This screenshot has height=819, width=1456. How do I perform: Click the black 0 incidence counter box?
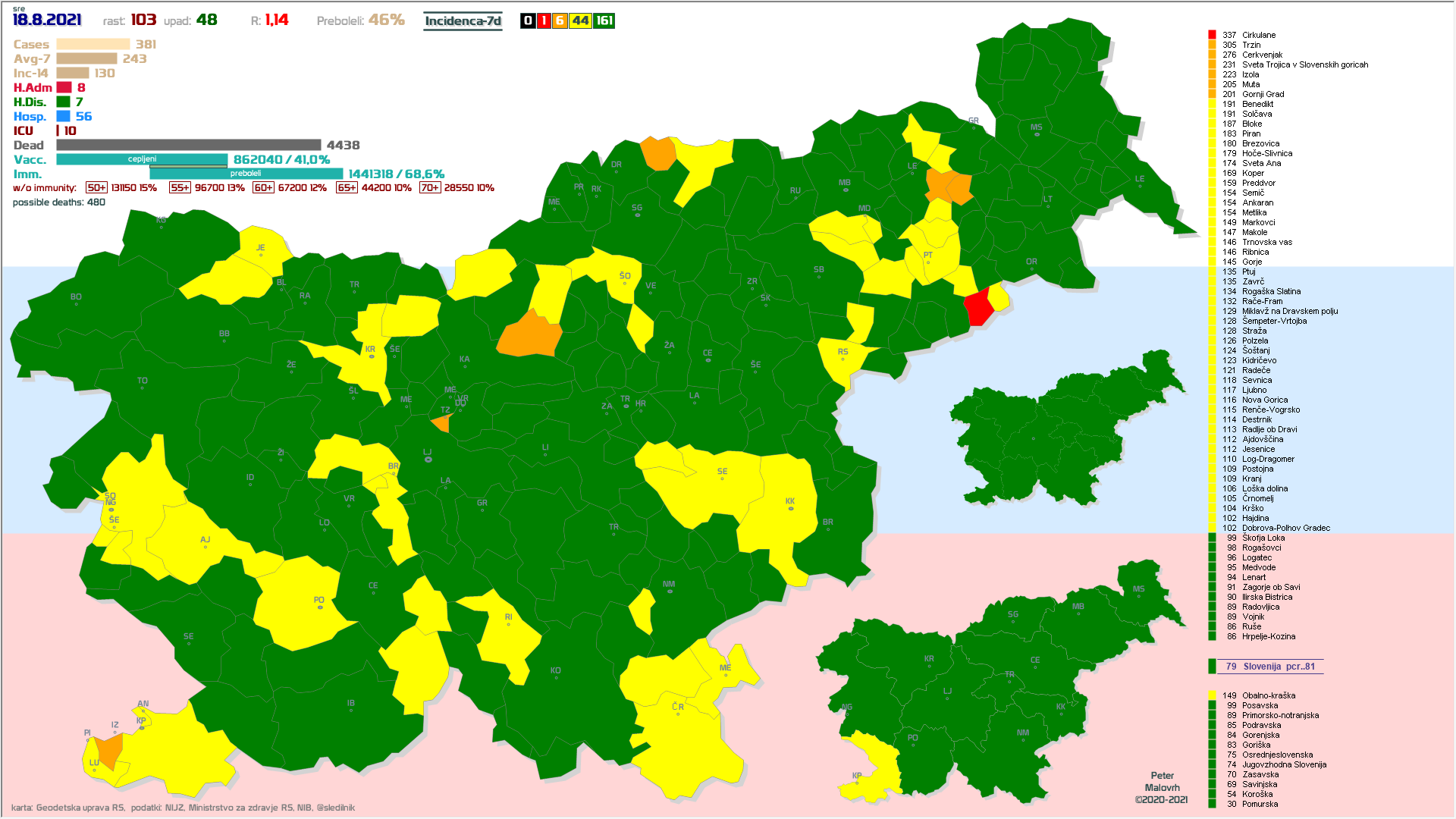[528, 20]
